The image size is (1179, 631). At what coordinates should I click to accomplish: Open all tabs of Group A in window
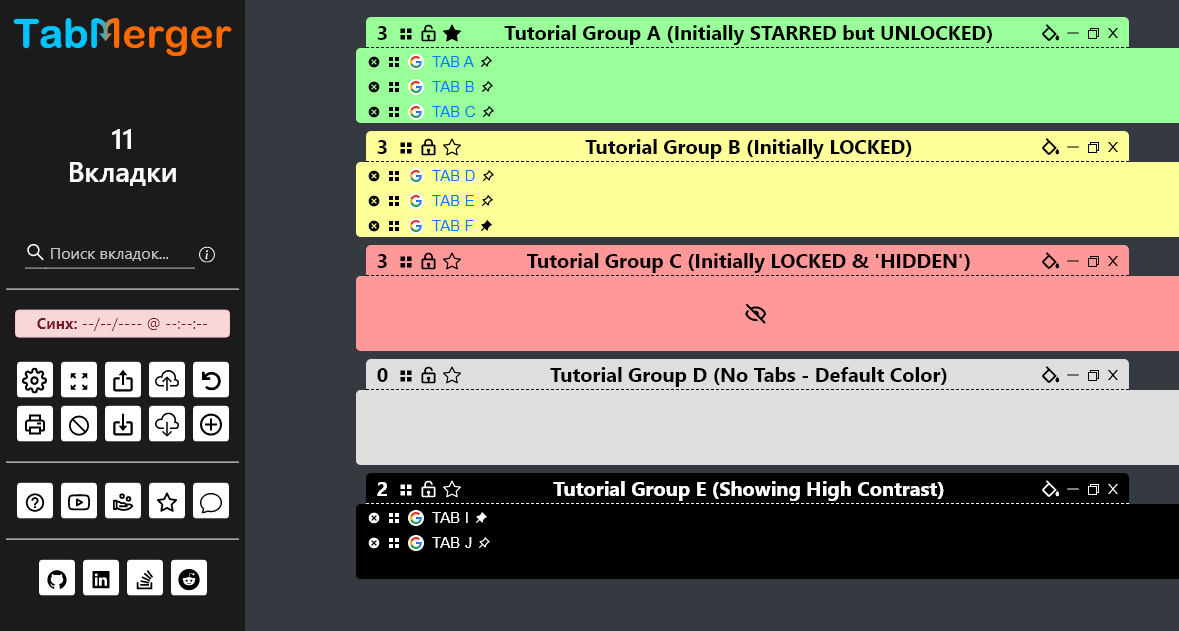click(1093, 33)
